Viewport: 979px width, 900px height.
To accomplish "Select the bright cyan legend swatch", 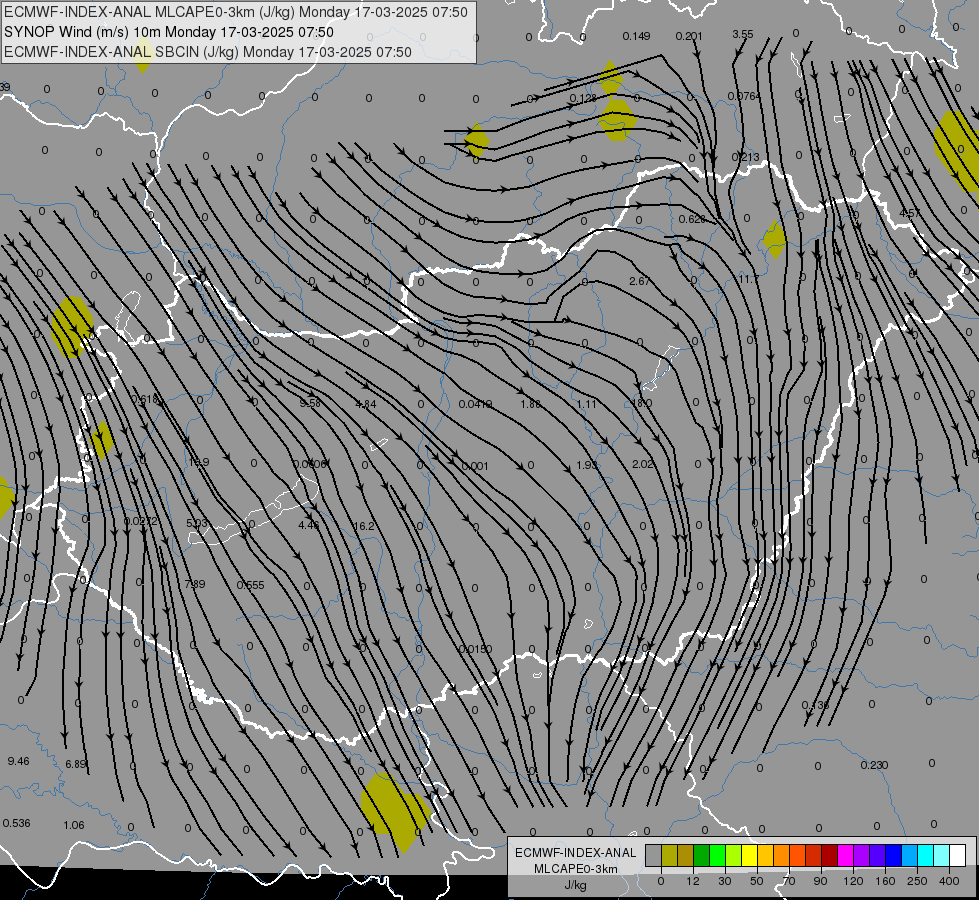I will point(925,855).
